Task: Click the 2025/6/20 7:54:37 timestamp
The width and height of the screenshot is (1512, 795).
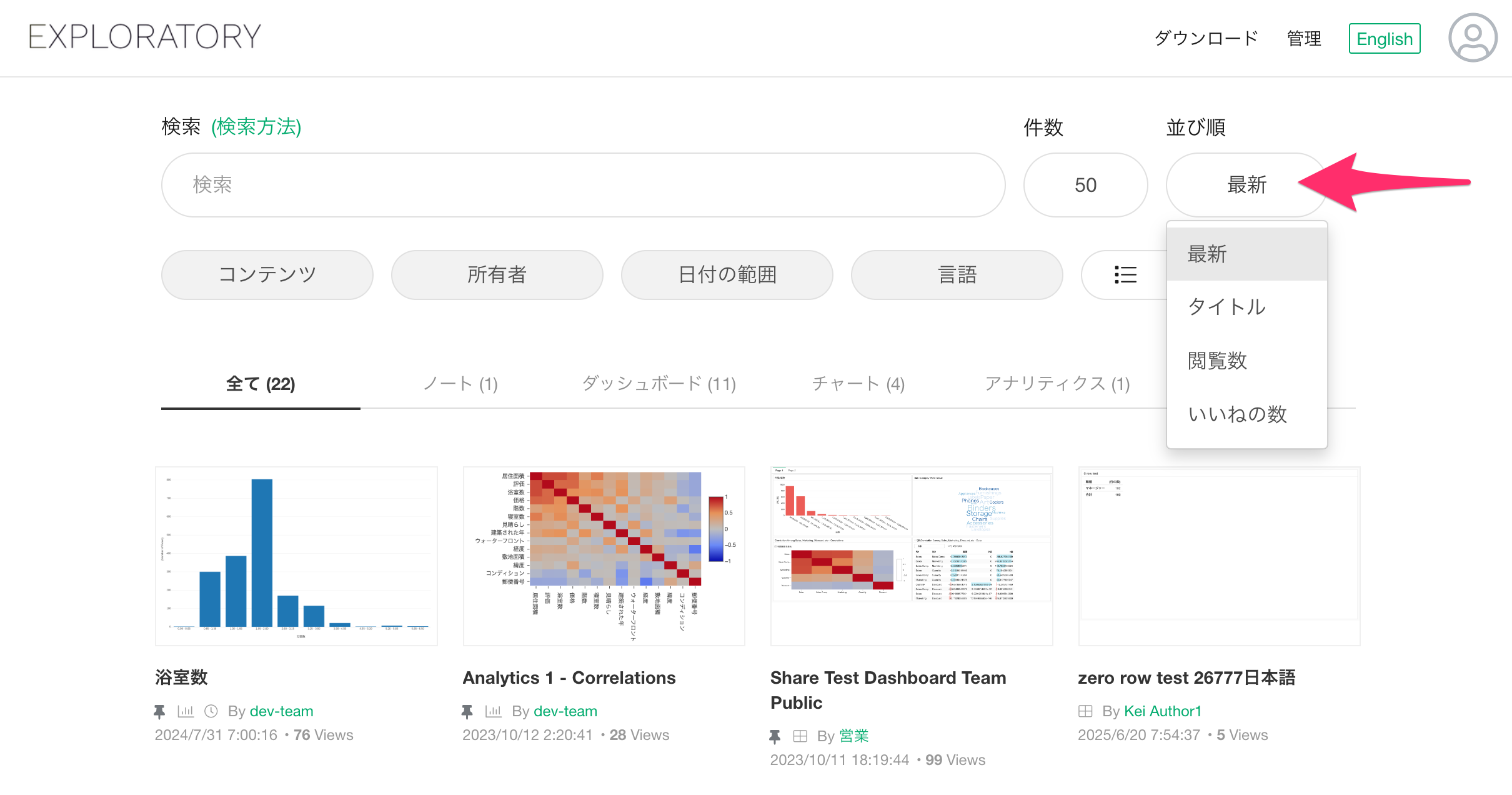Action: [x=1139, y=735]
